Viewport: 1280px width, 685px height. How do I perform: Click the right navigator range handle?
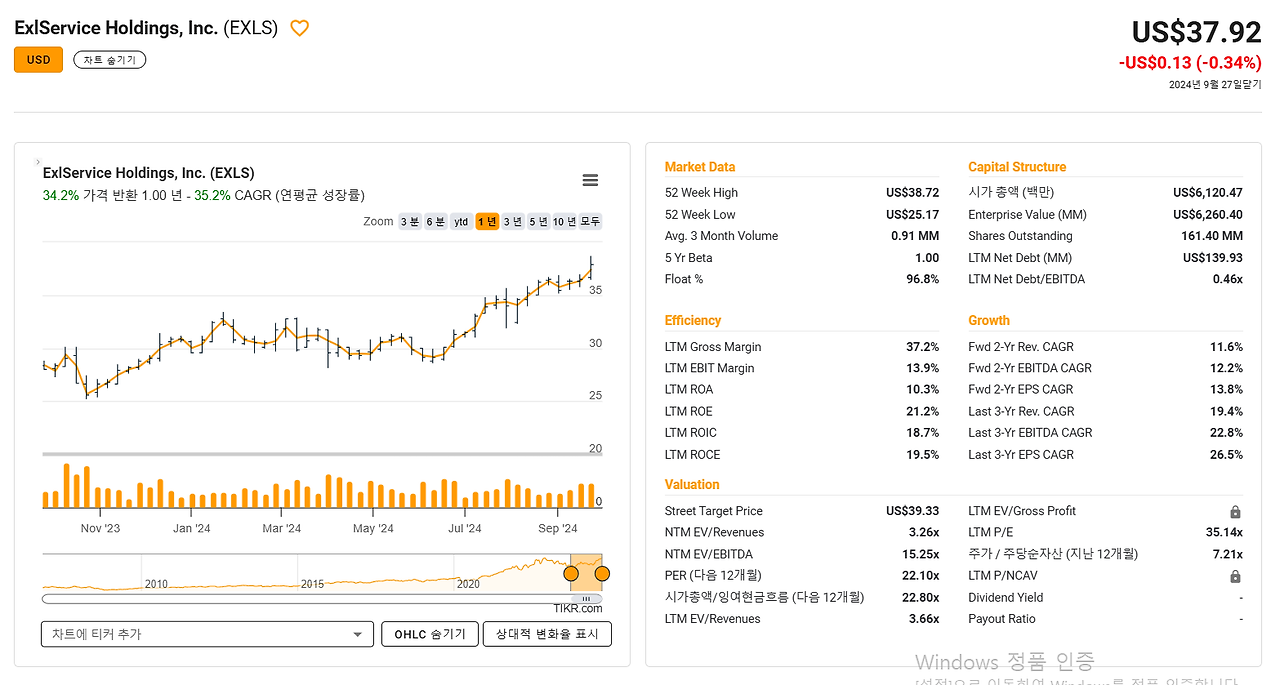(x=602, y=573)
